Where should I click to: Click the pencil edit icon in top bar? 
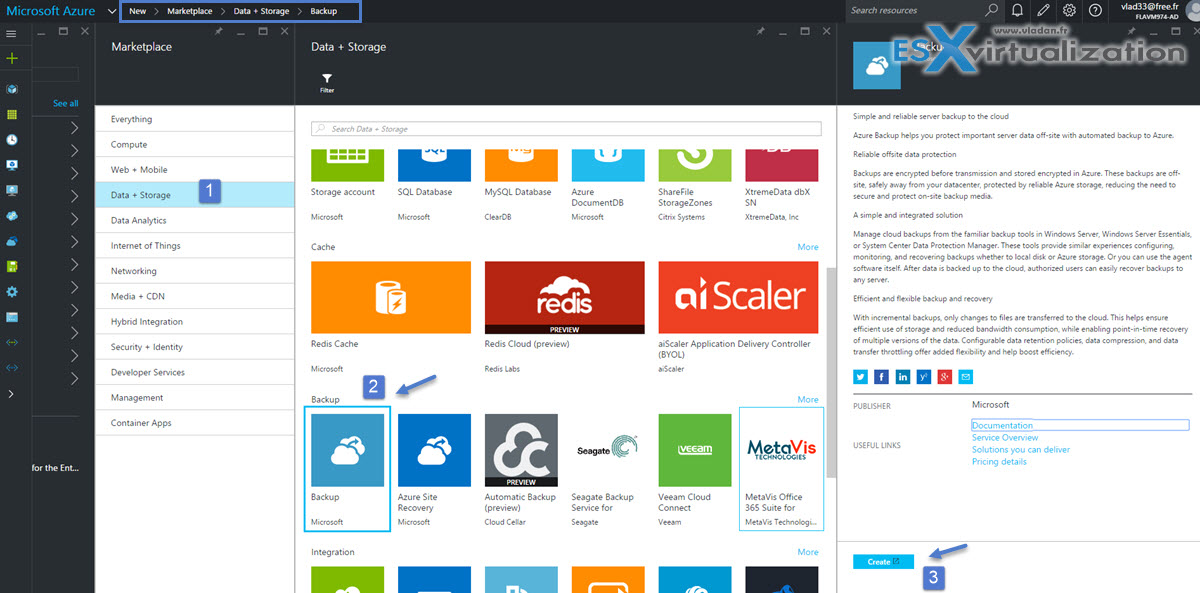(1043, 10)
